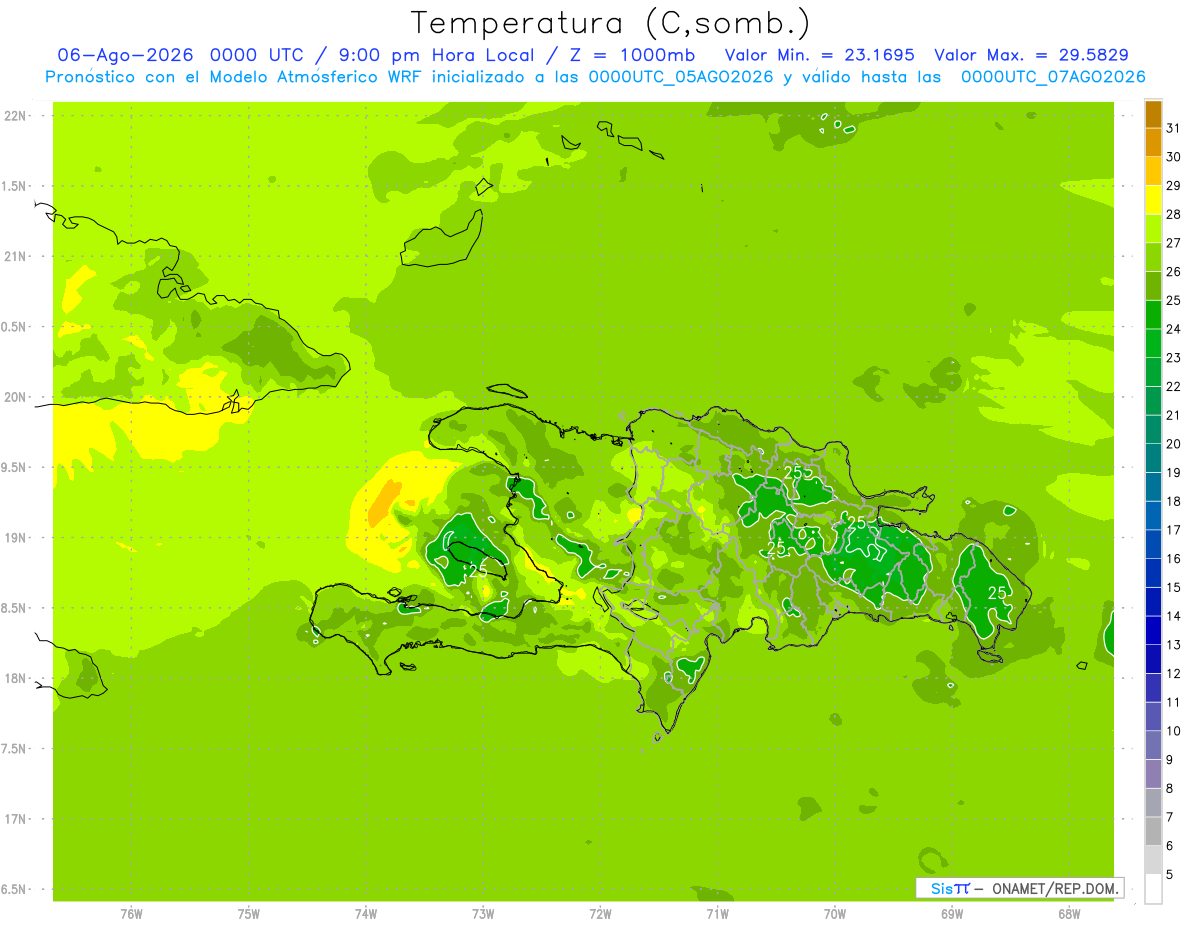Click the longitude label 75W
Viewport: 1200px width, 927px height.
click(249, 913)
